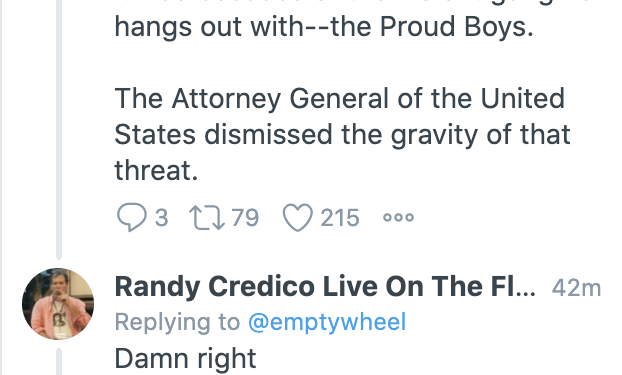Click the reply speech bubble icon
This screenshot has width=622, height=375.
131,217
